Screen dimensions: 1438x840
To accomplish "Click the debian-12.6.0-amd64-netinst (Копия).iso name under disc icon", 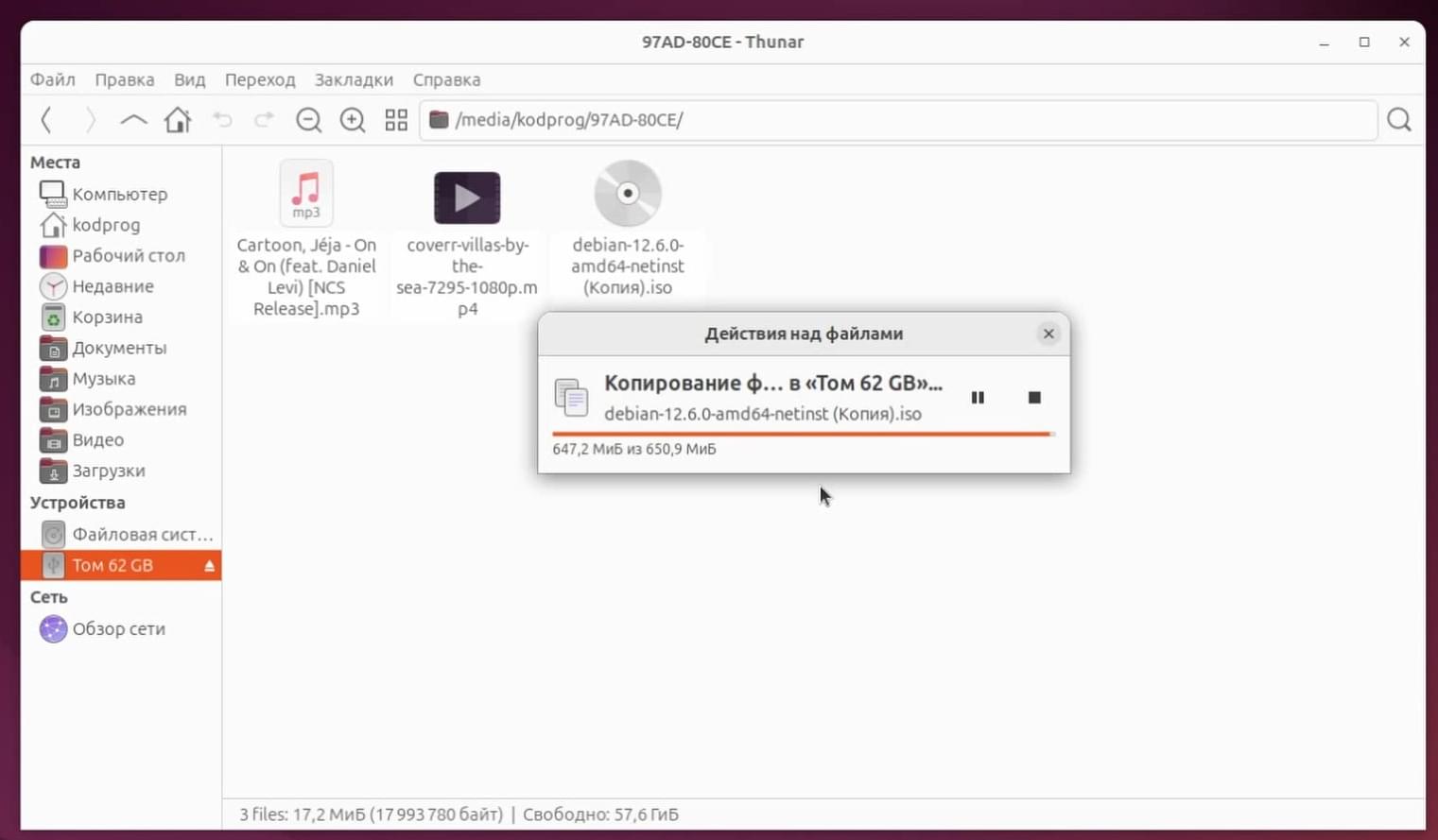I will tap(628, 266).
